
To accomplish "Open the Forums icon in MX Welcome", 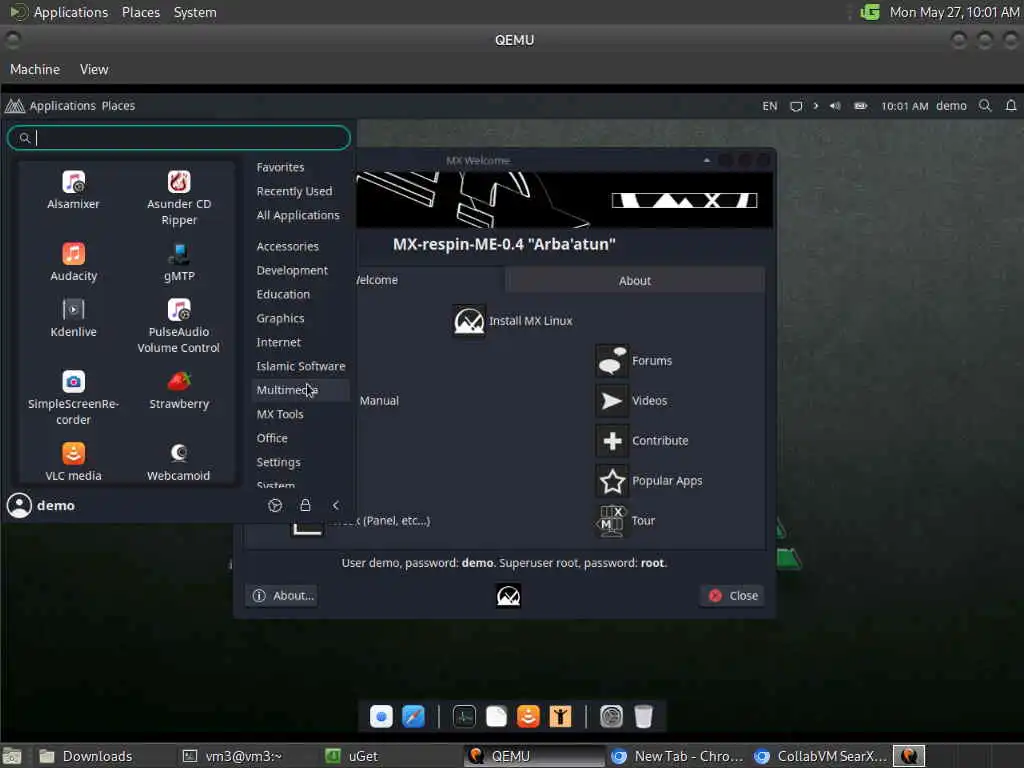I will (612, 360).
